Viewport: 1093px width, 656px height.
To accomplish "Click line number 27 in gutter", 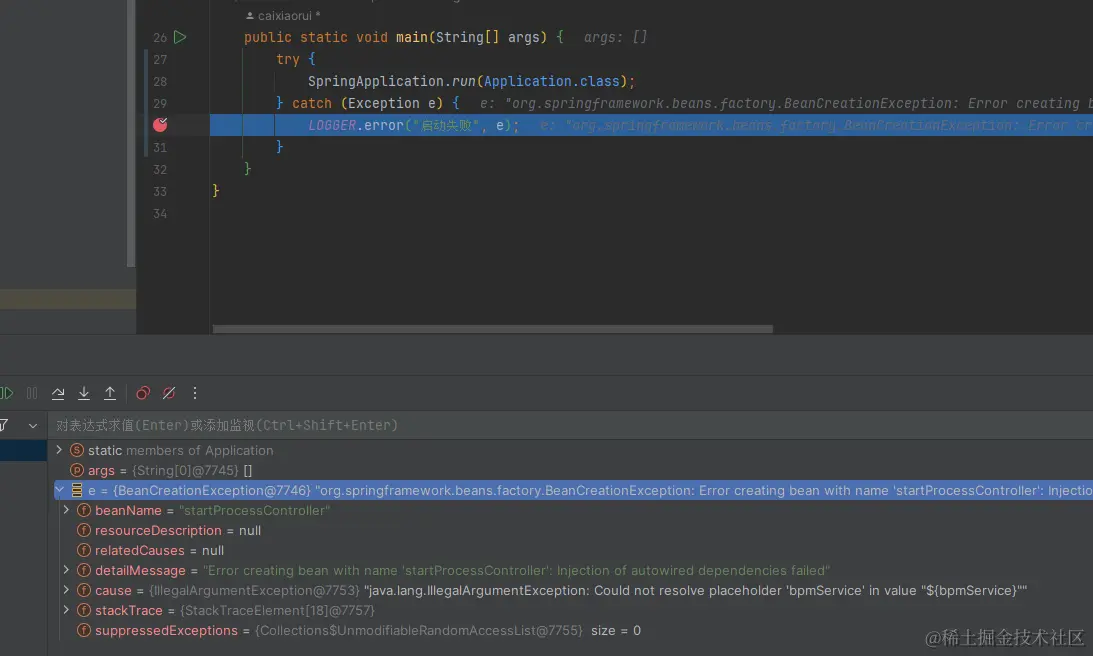I will pos(160,59).
